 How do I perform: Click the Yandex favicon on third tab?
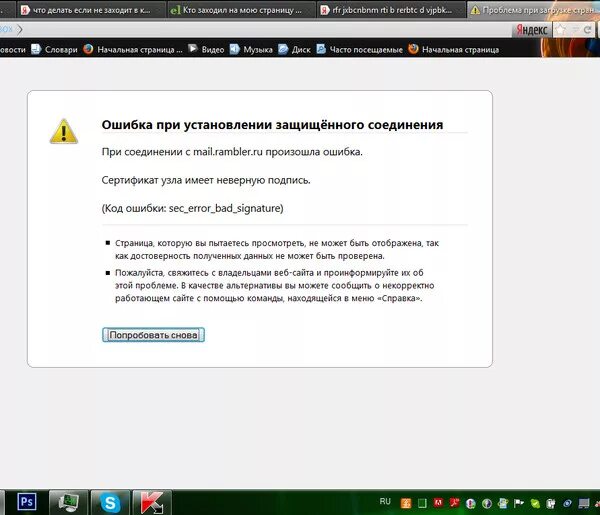pos(324,10)
